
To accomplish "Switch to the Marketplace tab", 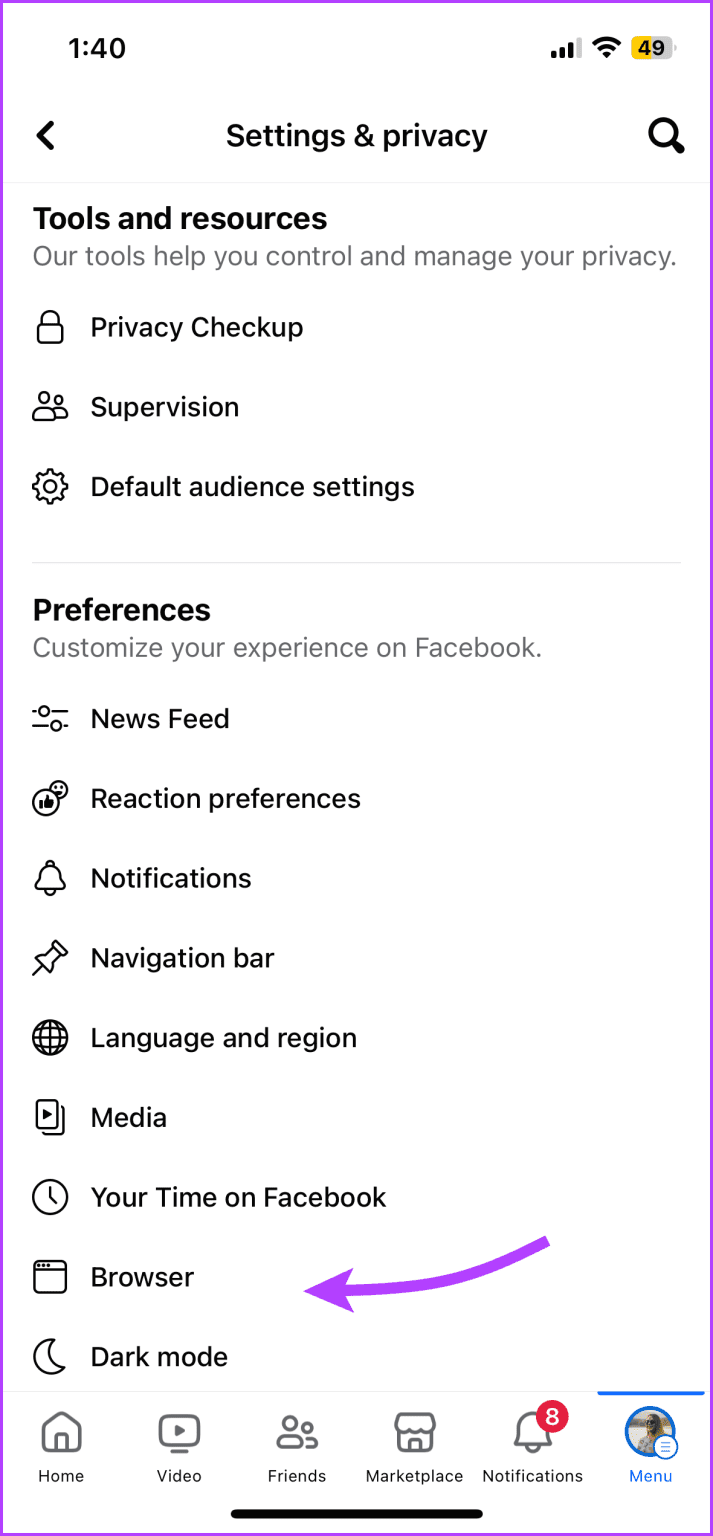I will tap(414, 1445).
